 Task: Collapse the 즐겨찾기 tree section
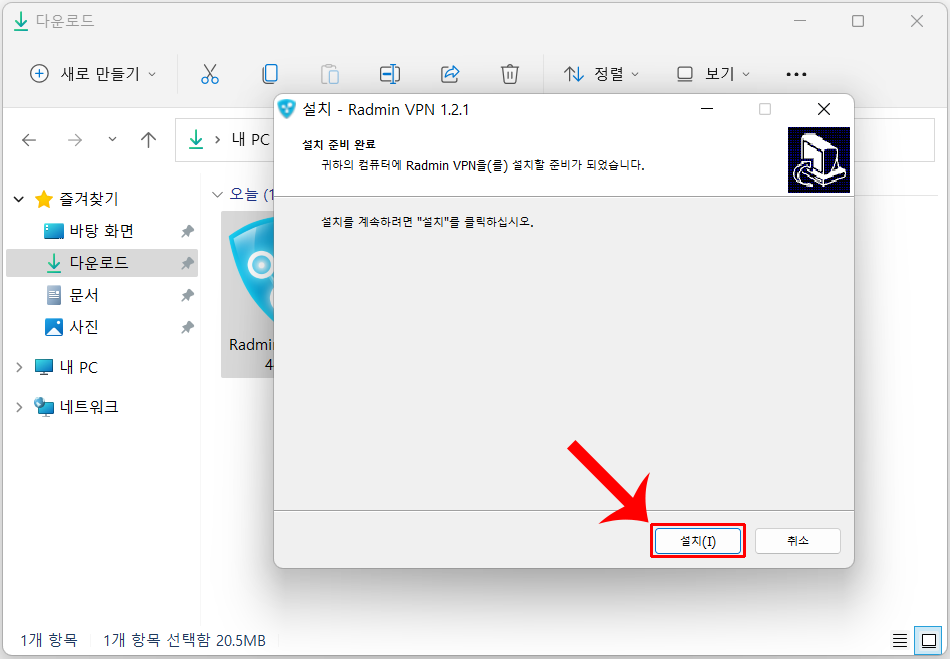19,199
